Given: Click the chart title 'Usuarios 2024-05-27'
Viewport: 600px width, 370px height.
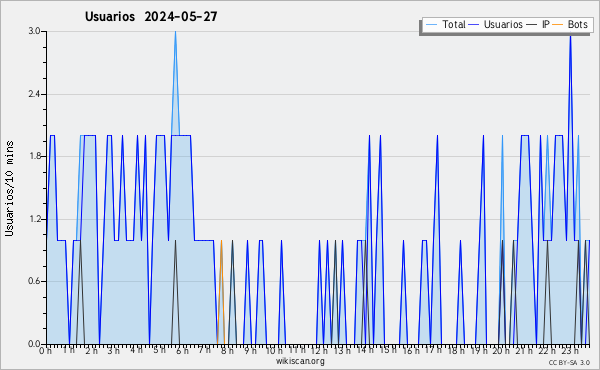Looking at the screenshot, I should [x=151, y=17].
